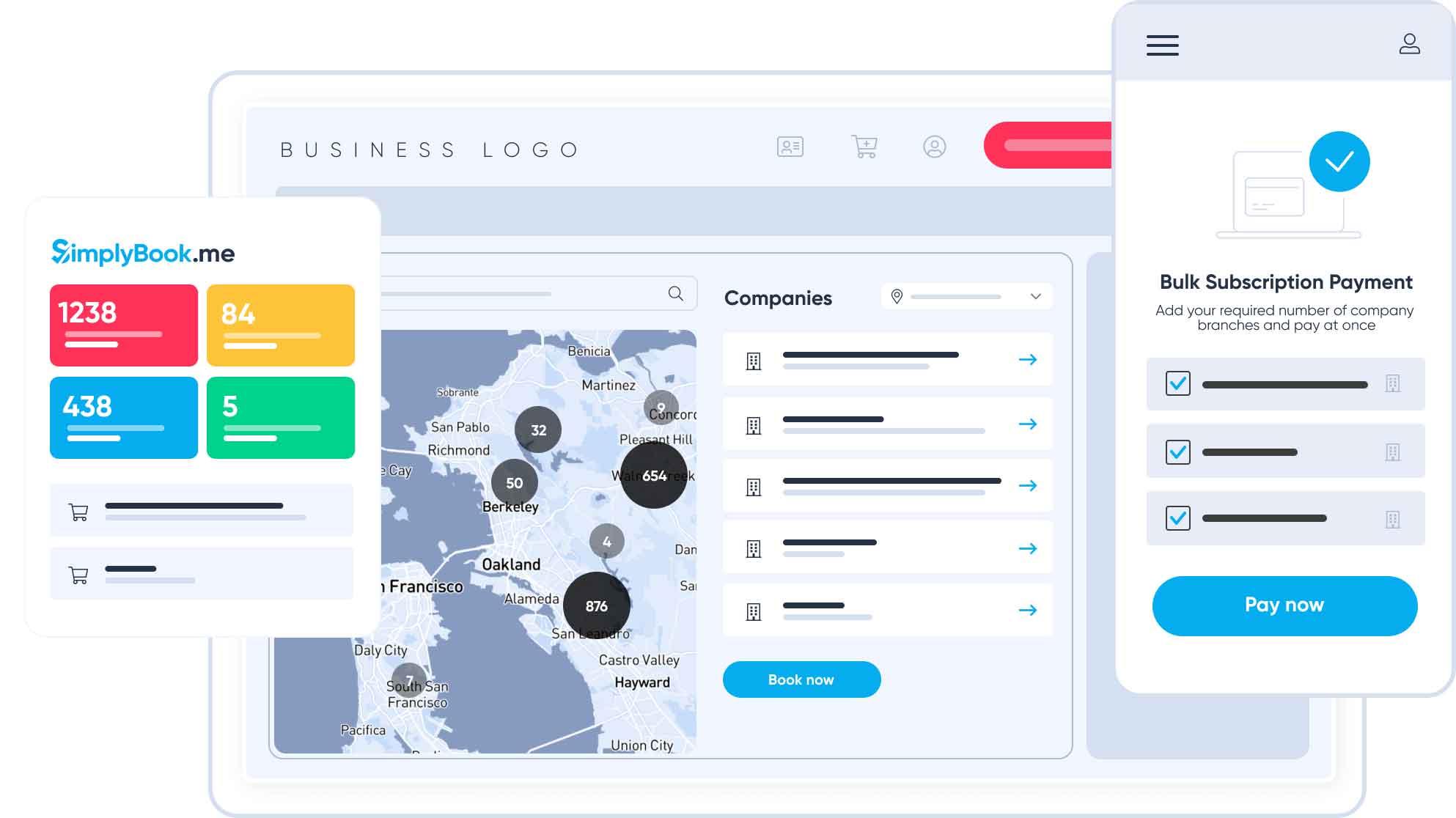Viewport: 1456px width, 818px height.
Task: Select the fifth company building icon
Action: pyautogui.click(x=754, y=611)
